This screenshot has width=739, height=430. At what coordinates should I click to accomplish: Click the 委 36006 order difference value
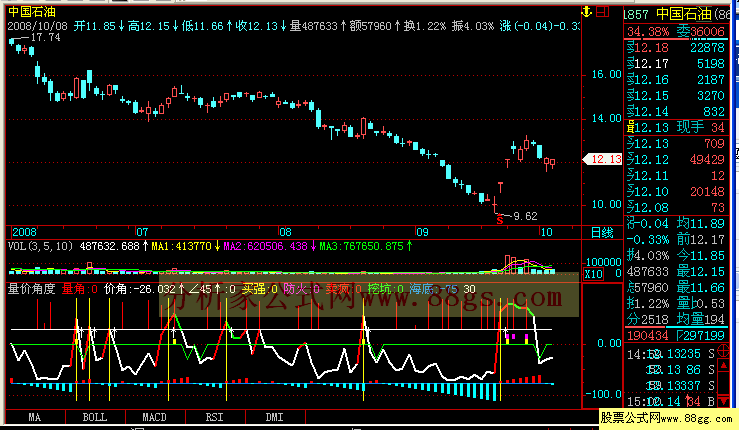[701, 32]
